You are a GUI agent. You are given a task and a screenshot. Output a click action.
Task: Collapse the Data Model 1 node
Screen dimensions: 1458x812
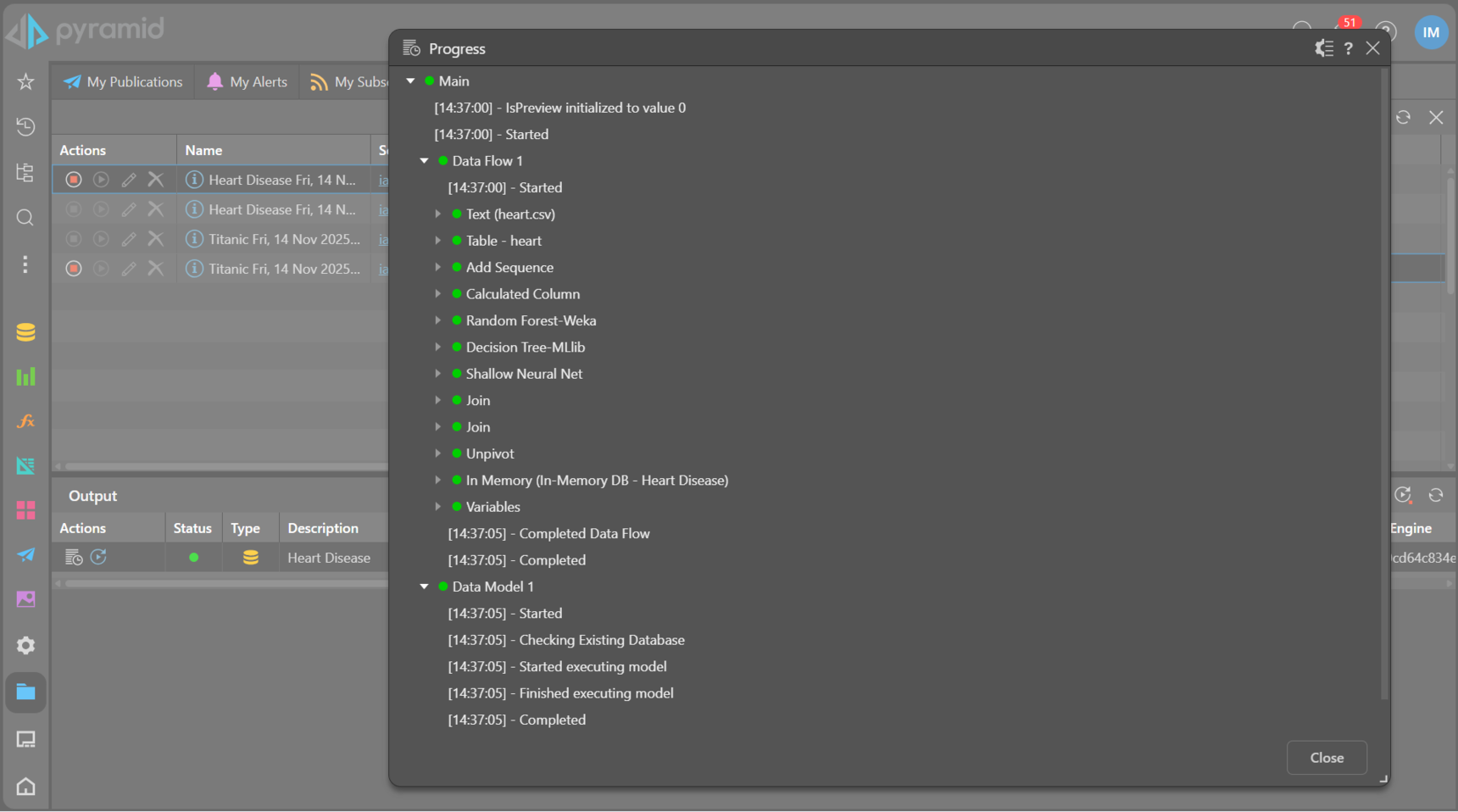425,587
